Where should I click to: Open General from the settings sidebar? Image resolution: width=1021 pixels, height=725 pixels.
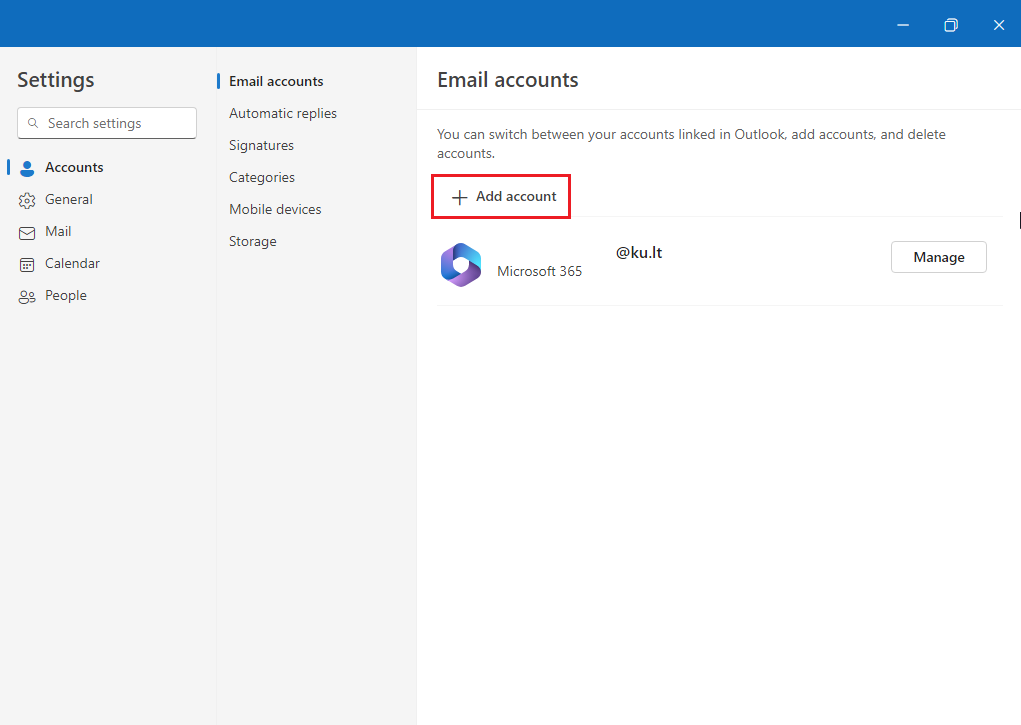(x=69, y=199)
